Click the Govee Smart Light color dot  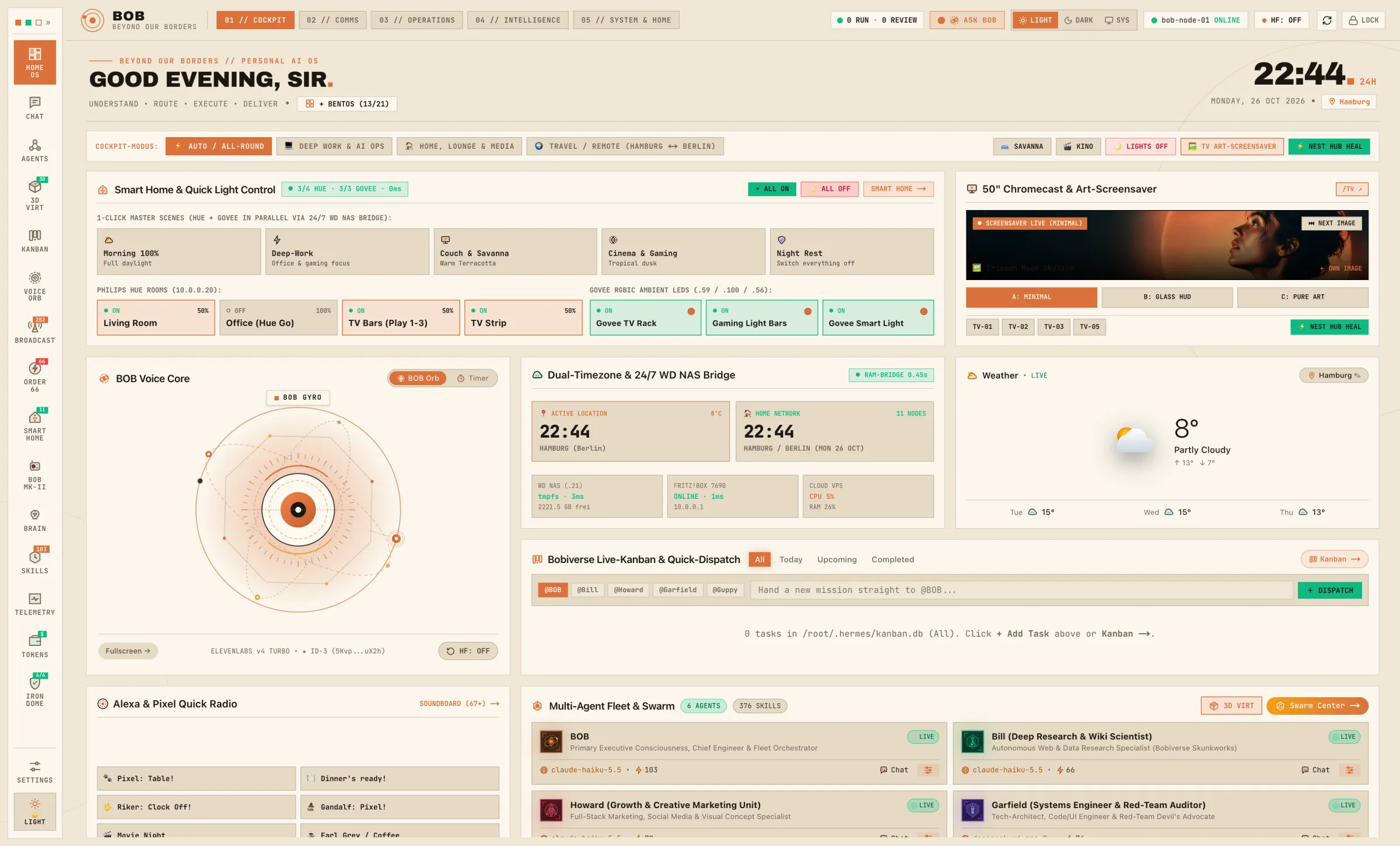pyautogui.click(x=923, y=312)
